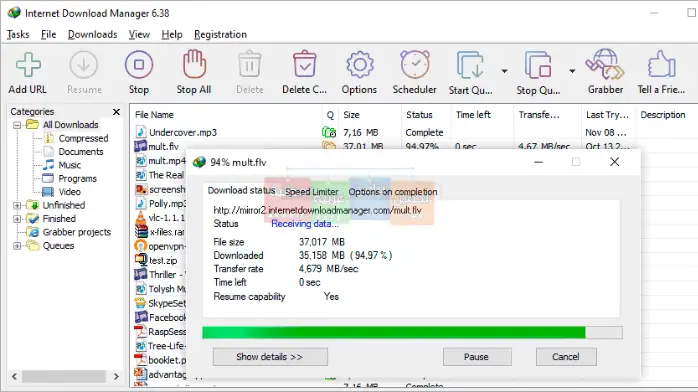Click the Add URL toolbar icon
Viewport: 698px width, 392px height.
(x=28, y=65)
